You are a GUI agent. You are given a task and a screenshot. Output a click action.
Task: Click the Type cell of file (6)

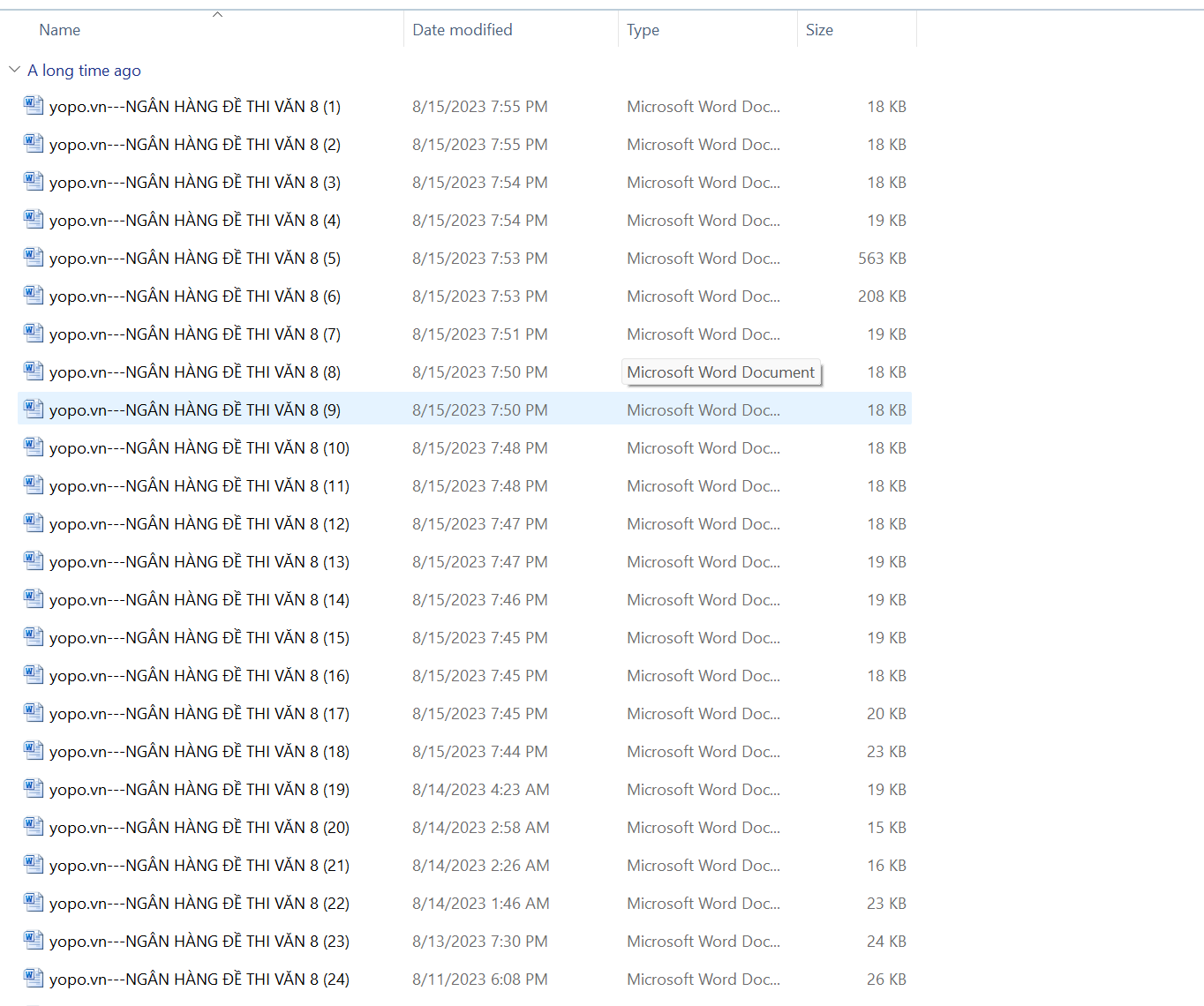point(704,297)
